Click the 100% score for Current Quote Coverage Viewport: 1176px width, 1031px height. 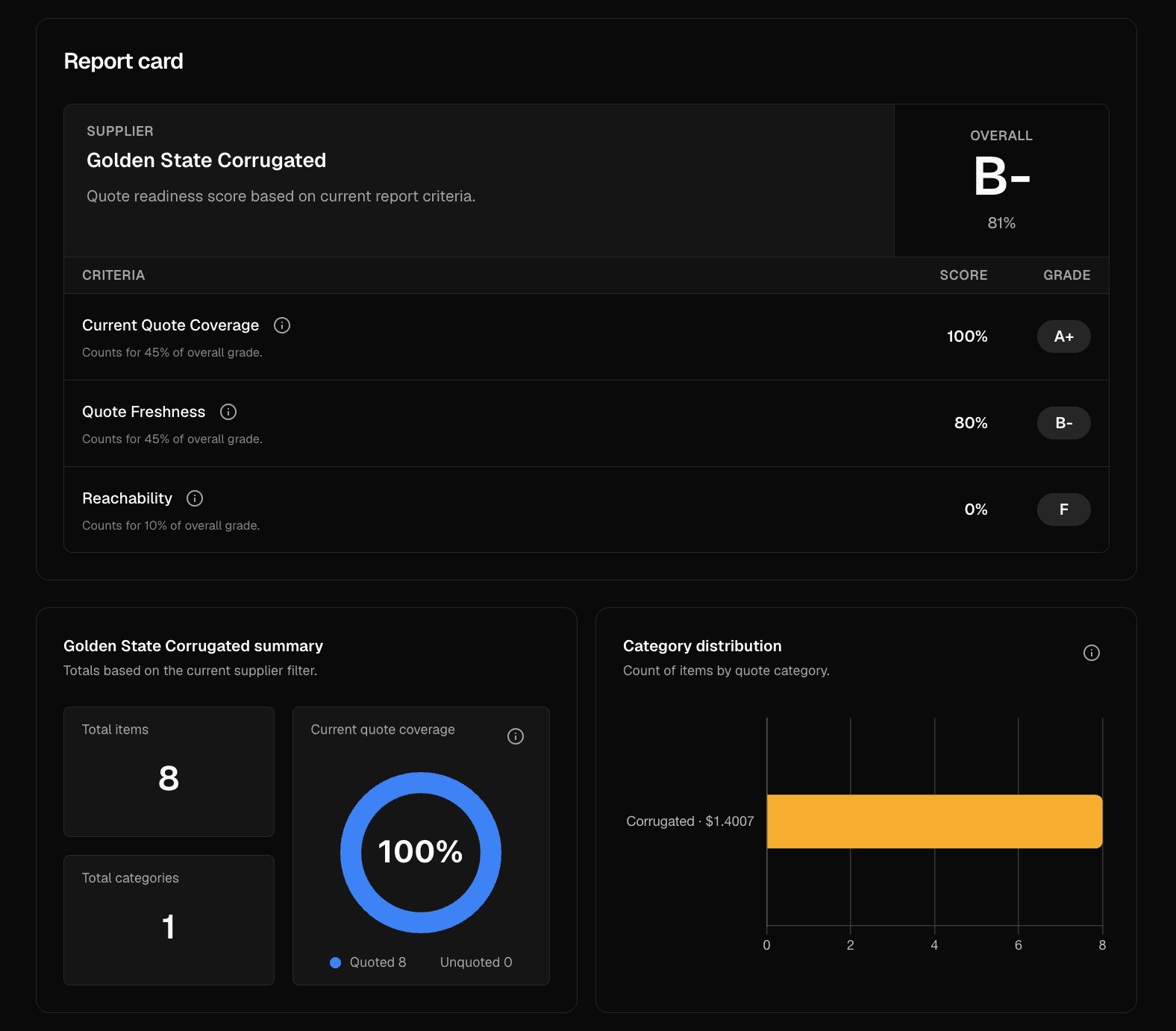click(967, 336)
